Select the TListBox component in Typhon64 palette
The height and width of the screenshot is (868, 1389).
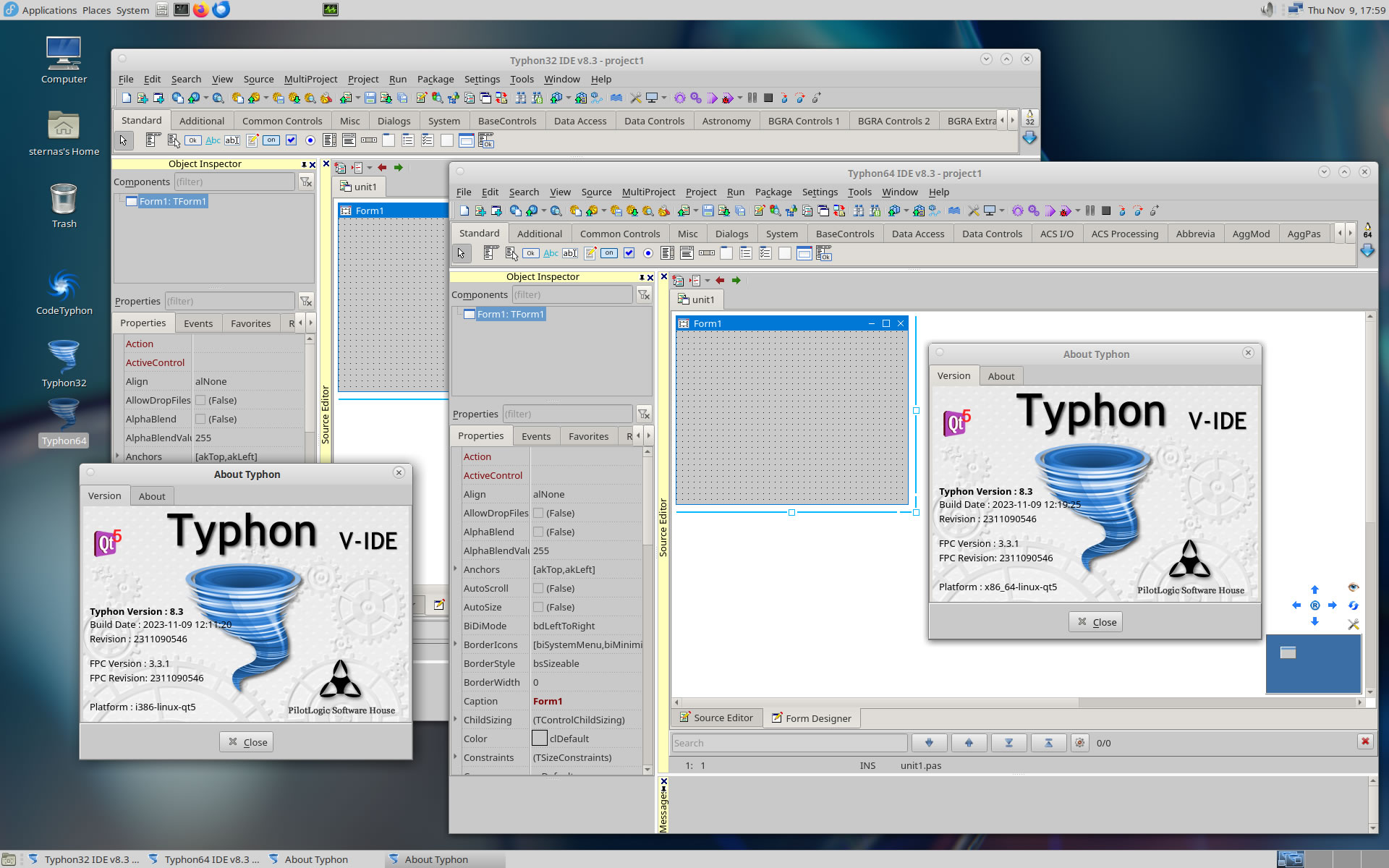point(668,253)
